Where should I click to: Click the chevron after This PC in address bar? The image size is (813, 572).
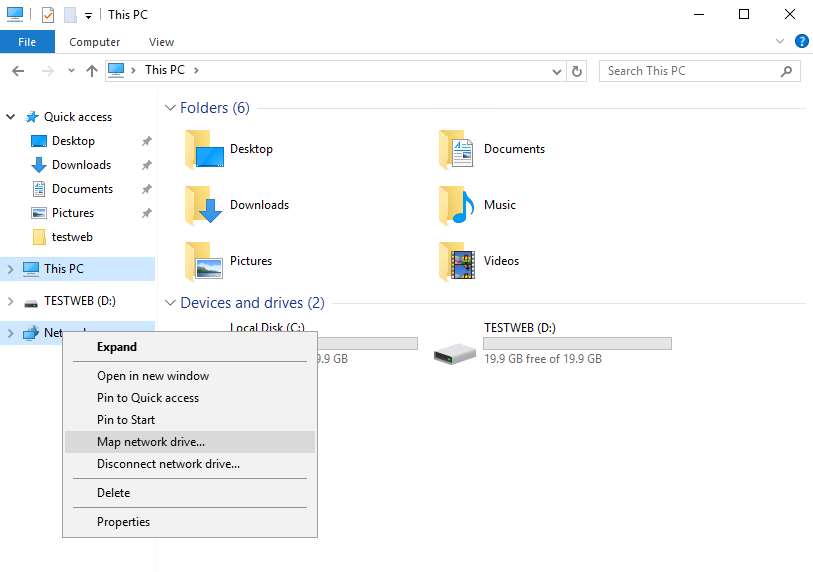(x=196, y=71)
